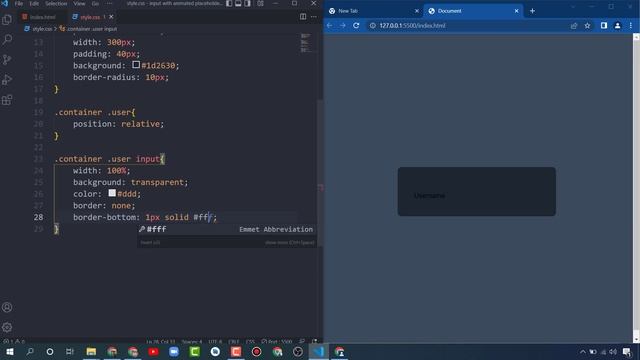Open the Run and Debug view
Image resolution: width=640 pixels, height=360 pixels.
point(7,80)
